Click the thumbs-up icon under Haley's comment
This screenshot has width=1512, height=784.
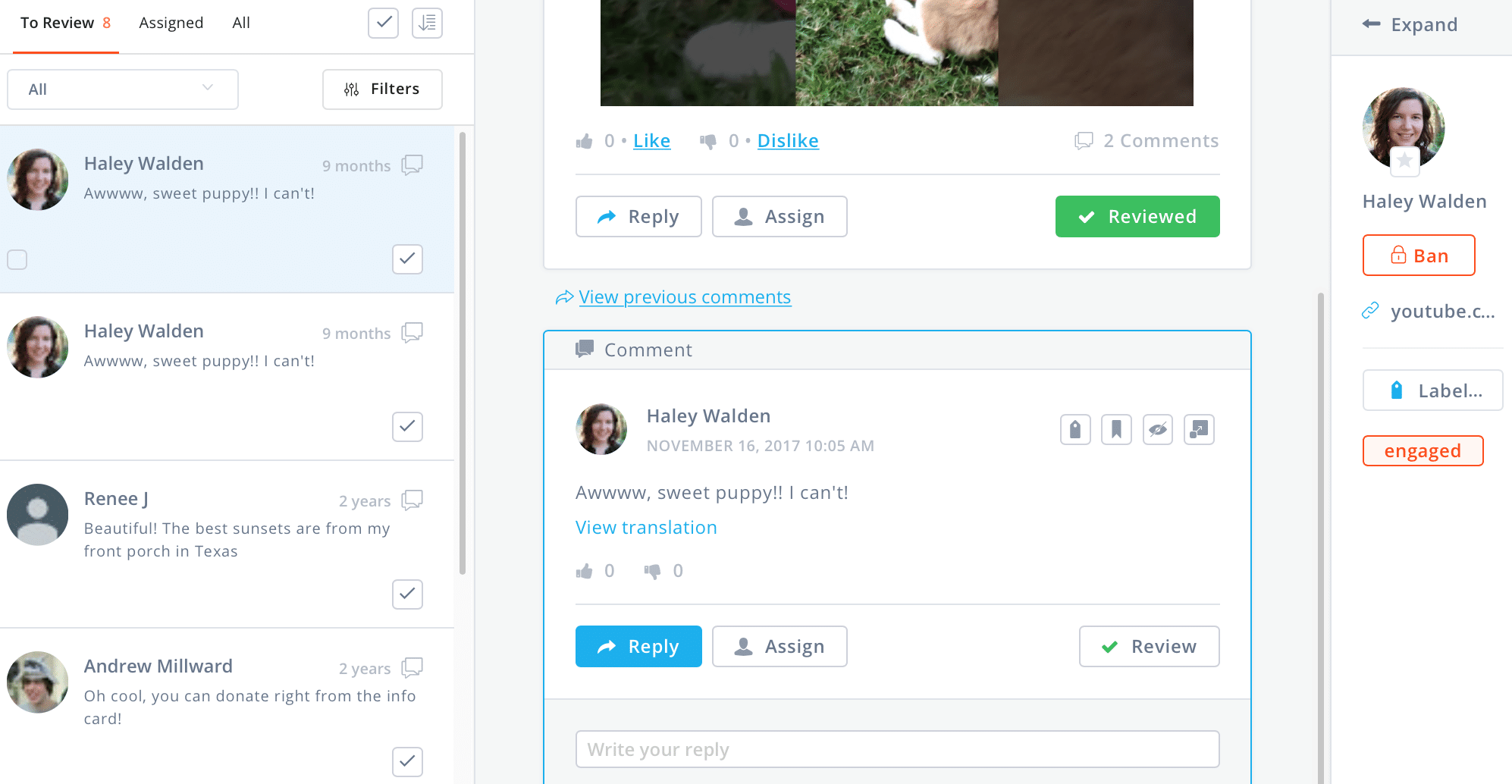(x=584, y=571)
